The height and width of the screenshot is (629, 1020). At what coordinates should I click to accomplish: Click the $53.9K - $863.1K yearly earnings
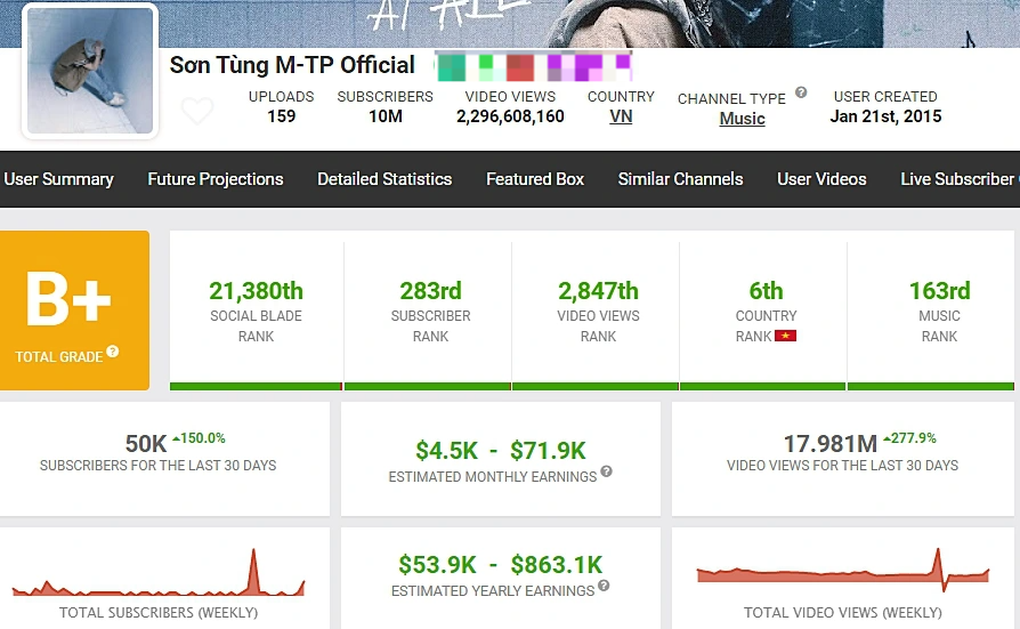click(501, 565)
